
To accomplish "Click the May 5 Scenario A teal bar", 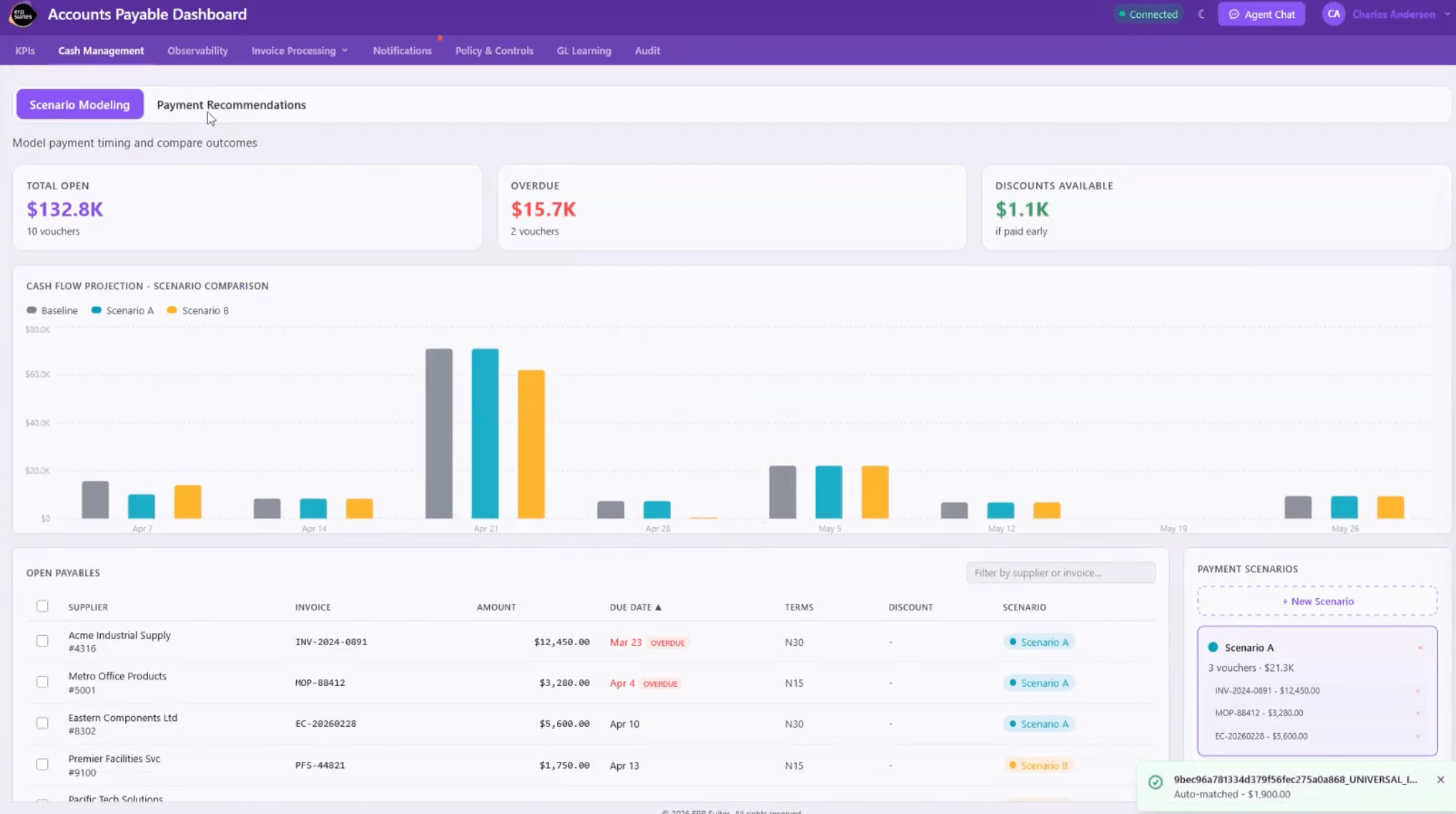I will coord(829,492).
